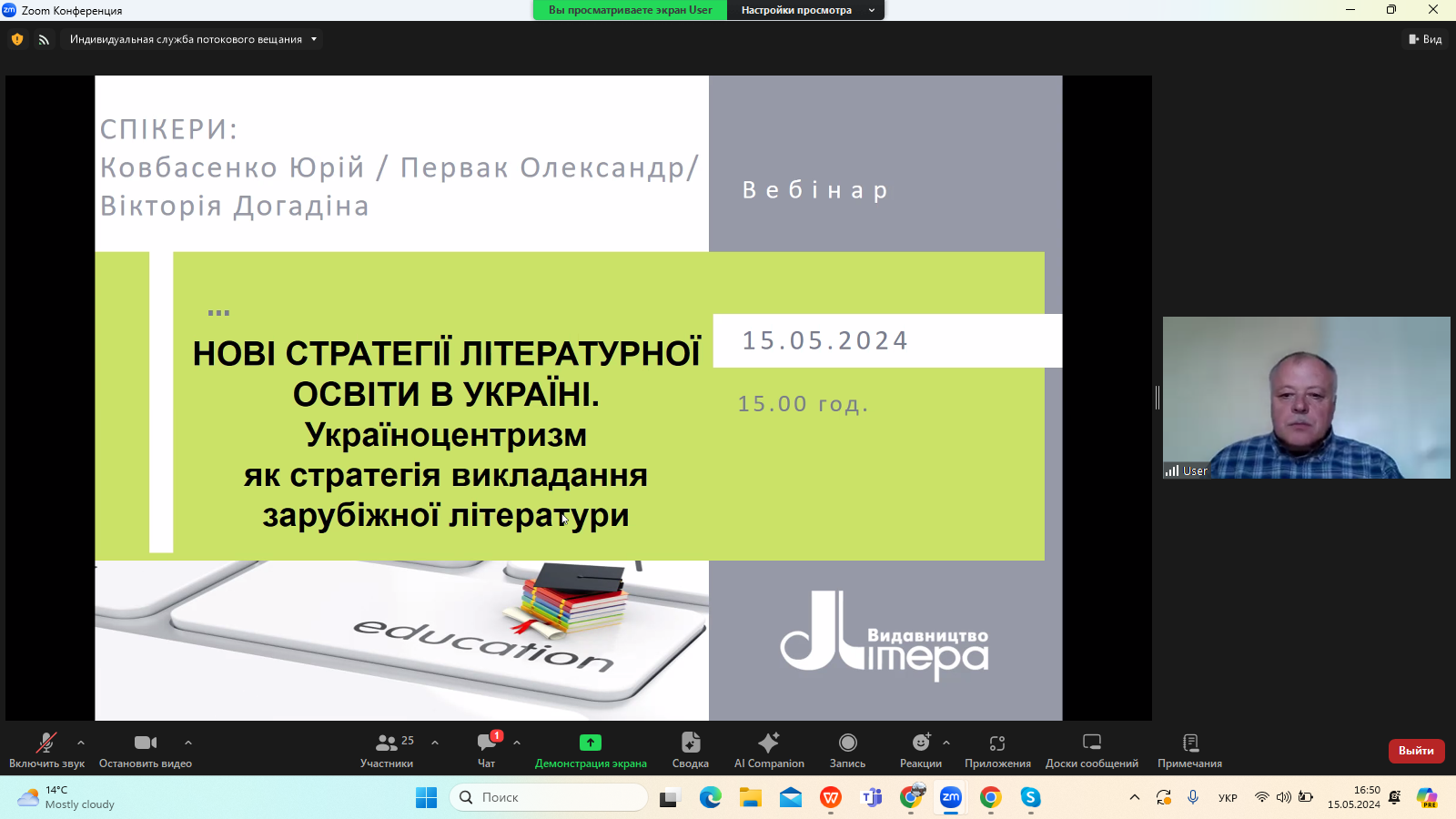Open the Apps (Приложения) panel
The width and height of the screenshot is (1456, 819).
[997, 750]
